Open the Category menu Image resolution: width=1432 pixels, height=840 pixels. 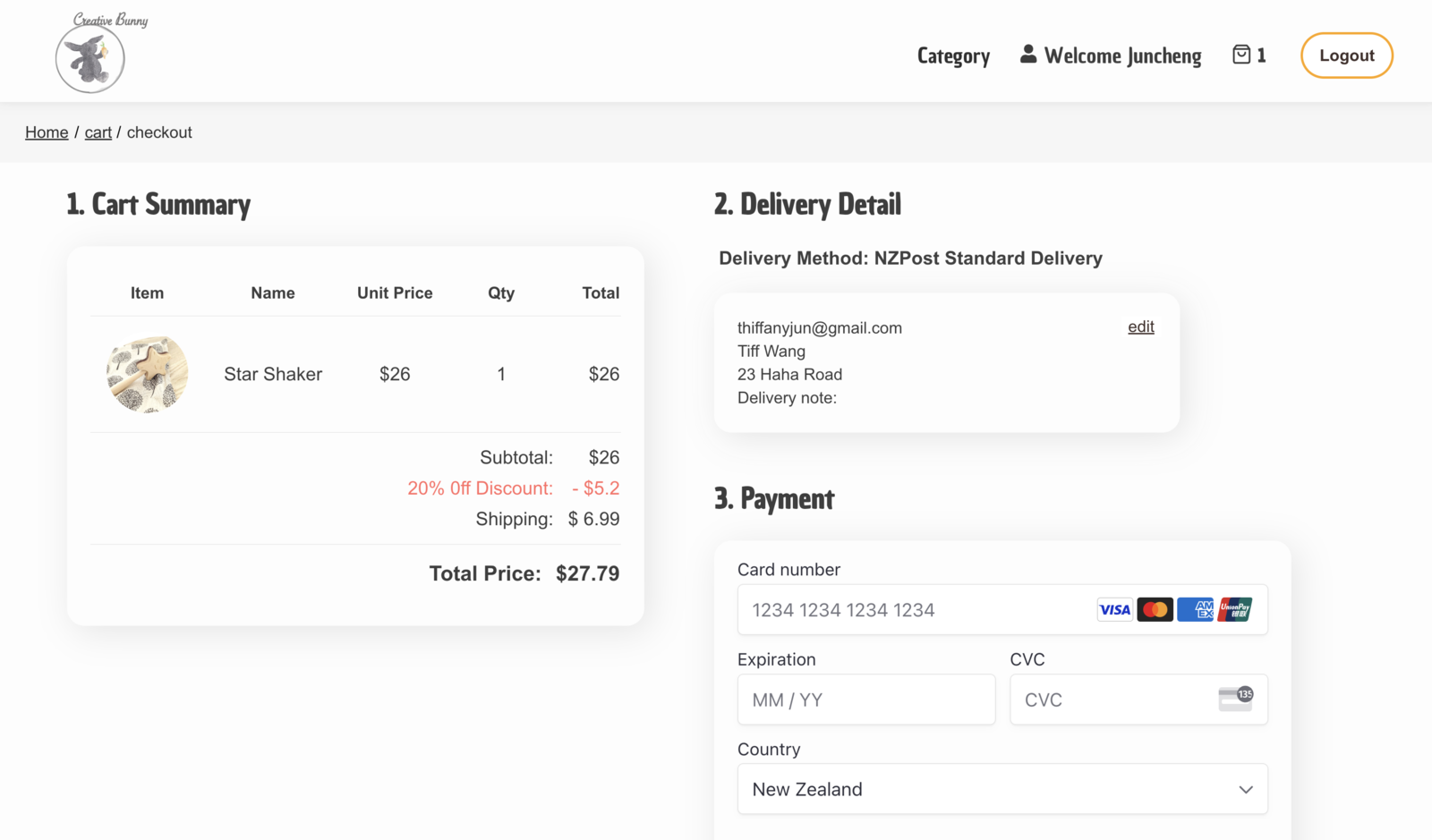pos(953,55)
